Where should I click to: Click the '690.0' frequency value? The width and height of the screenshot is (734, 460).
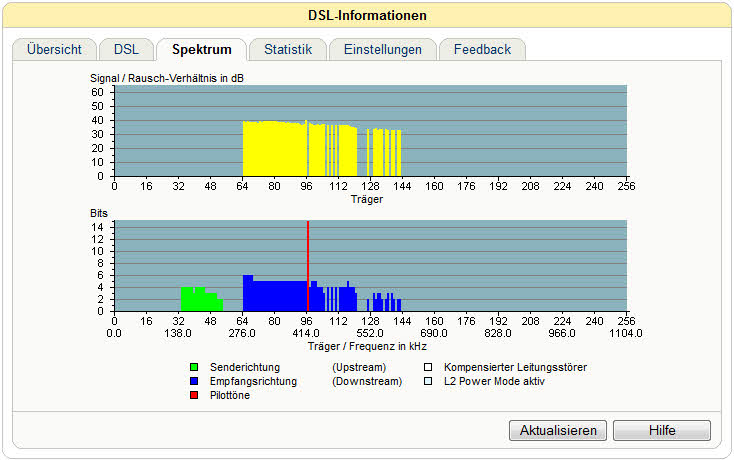click(x=434, y=334)
